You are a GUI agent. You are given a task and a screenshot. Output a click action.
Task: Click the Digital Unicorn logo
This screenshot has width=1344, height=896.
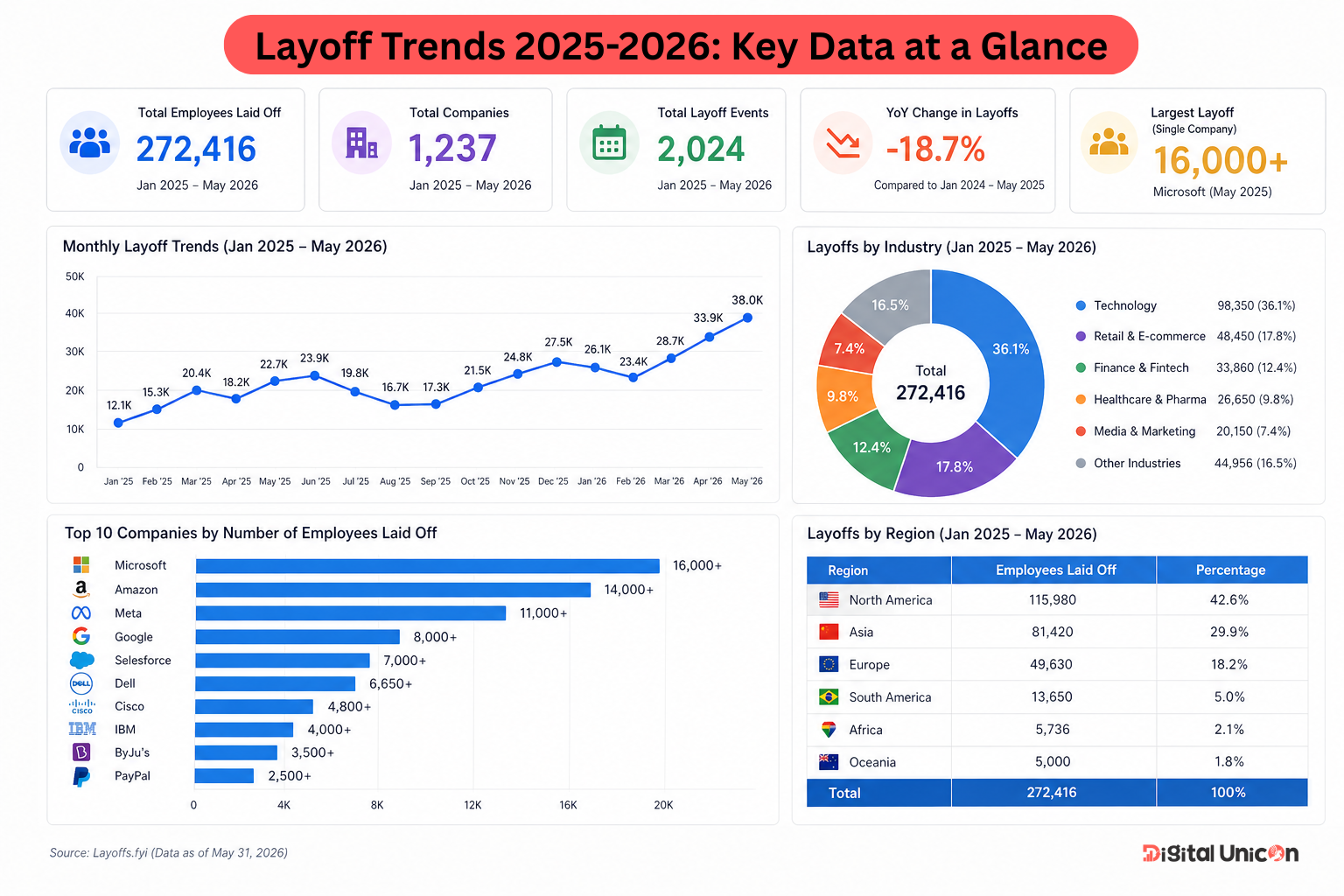[1221, 853]
